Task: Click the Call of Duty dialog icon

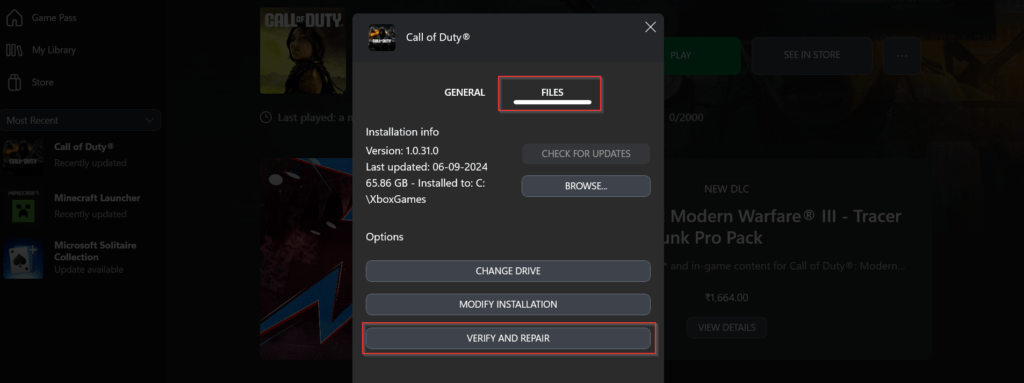Action: pos(381,37)
